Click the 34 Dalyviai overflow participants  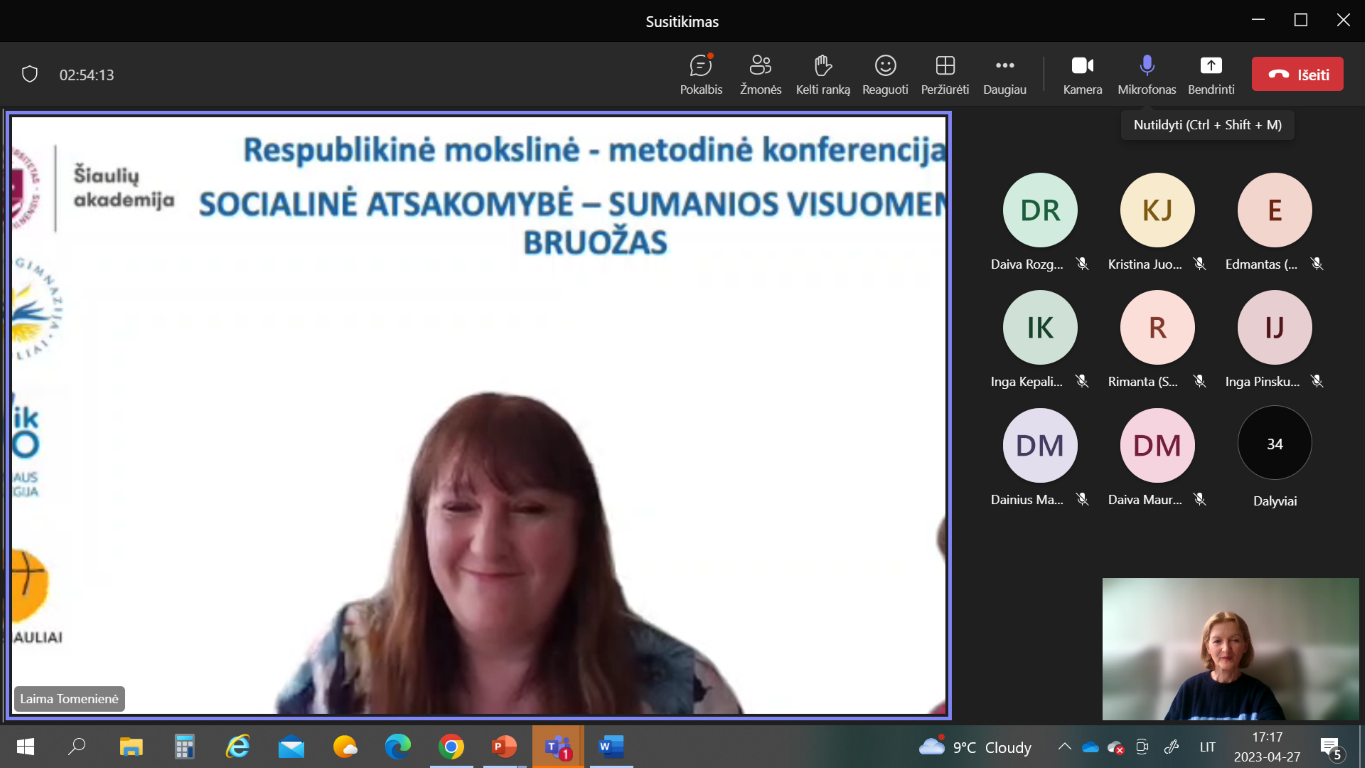tap(1274, 444)
